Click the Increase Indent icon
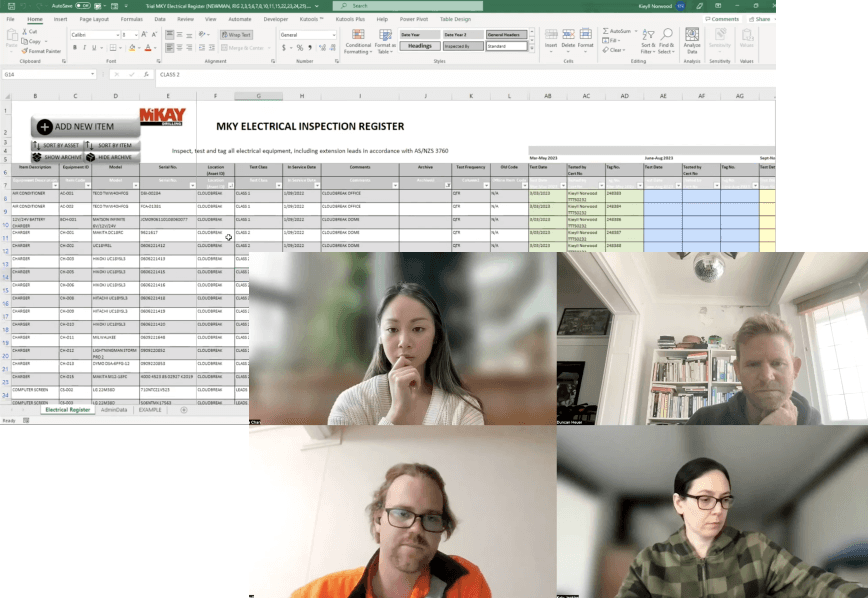Viewport: 868px width, 598px height. [212, 48]
